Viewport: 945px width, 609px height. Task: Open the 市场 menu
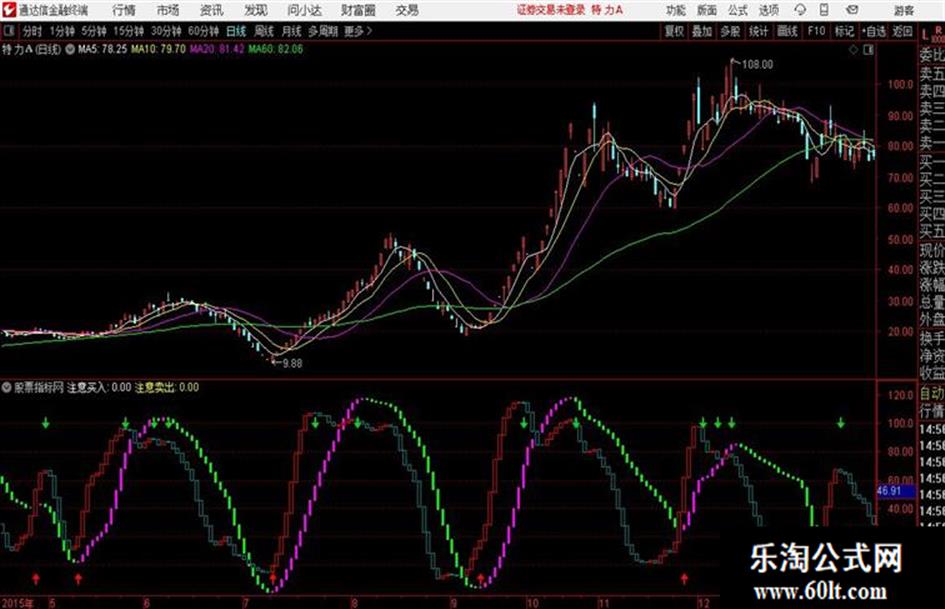click(x=168, y=10)
